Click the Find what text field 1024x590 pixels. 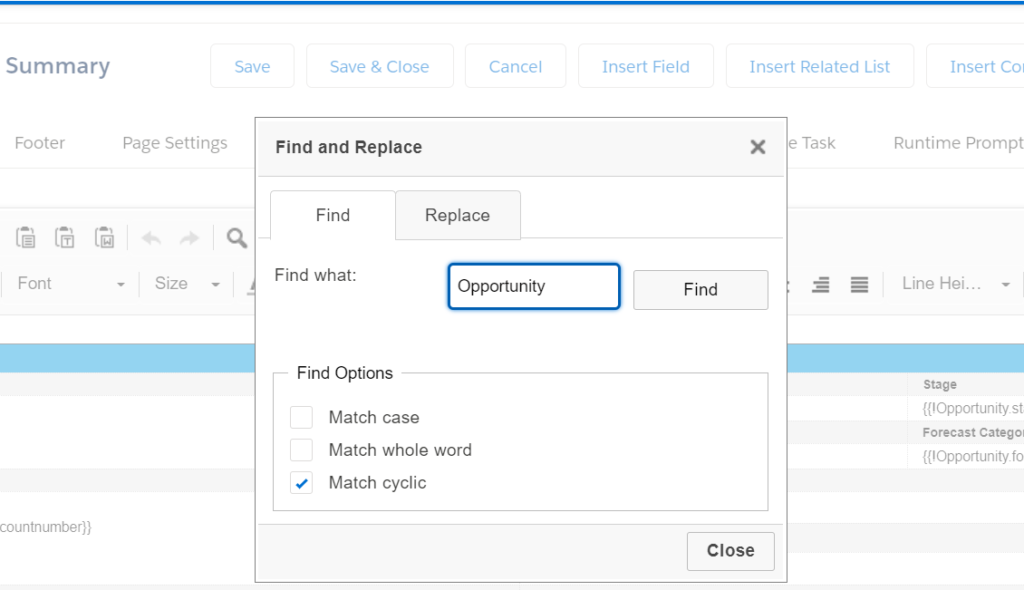point(534,286)
